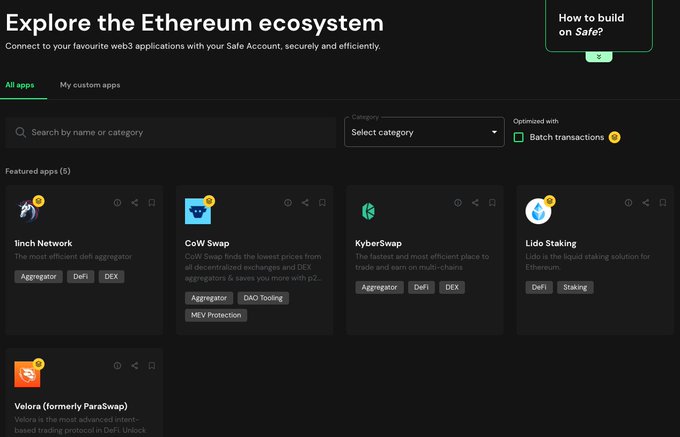Click batch badge on Lido Staking logo
This screenshot has height=437, width=680.
pyautogui.click(x=549, y=201)
